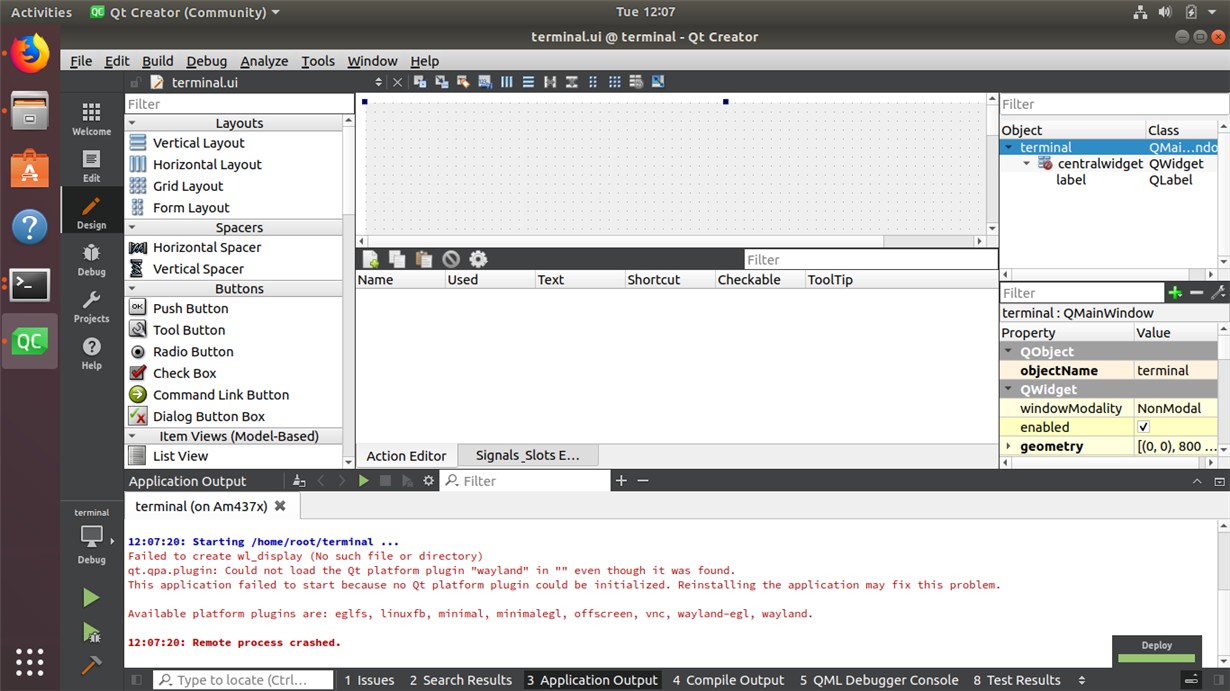
Task: Open Projects mode in sidebar
Action: (91, 306)
